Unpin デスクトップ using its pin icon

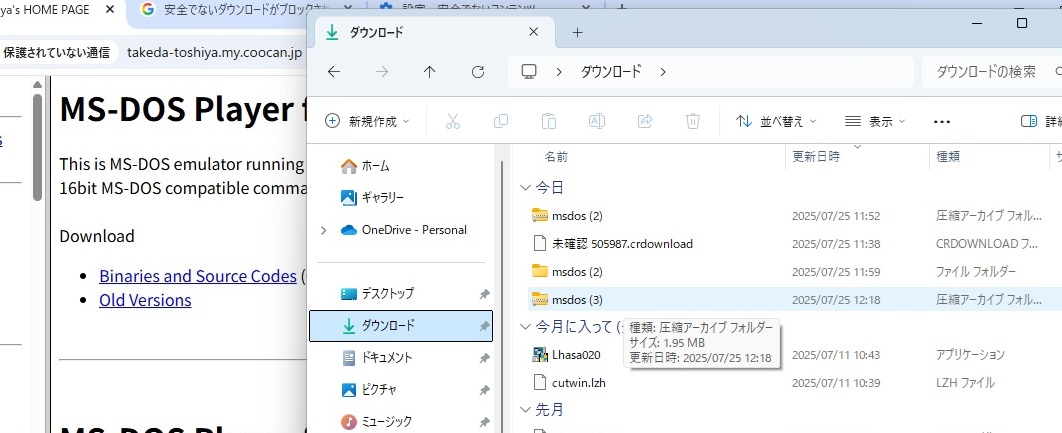tap(484, 294)
